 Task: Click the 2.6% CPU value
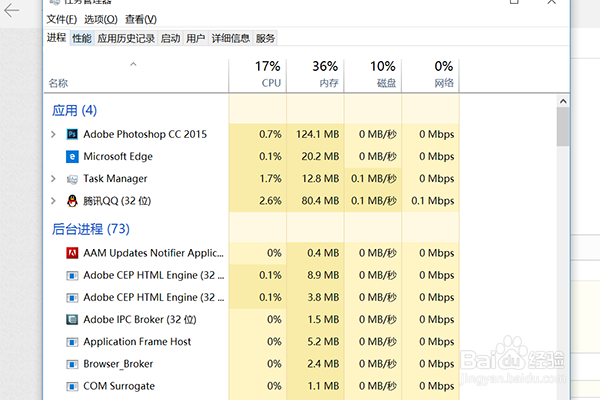click(x=270, y=201)
